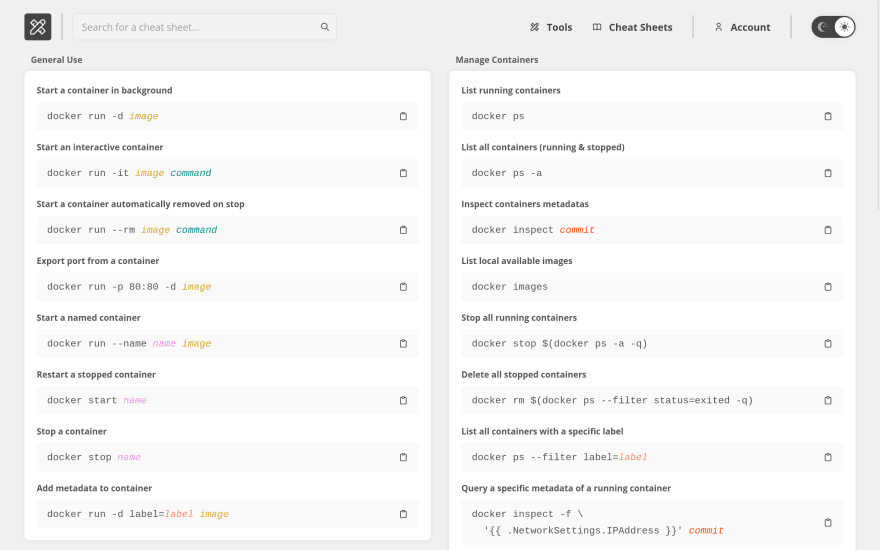Copy the 'docker stop $(docker ps -a -q)' command
Screen dimensions: 880x550
tap(828, 343)
